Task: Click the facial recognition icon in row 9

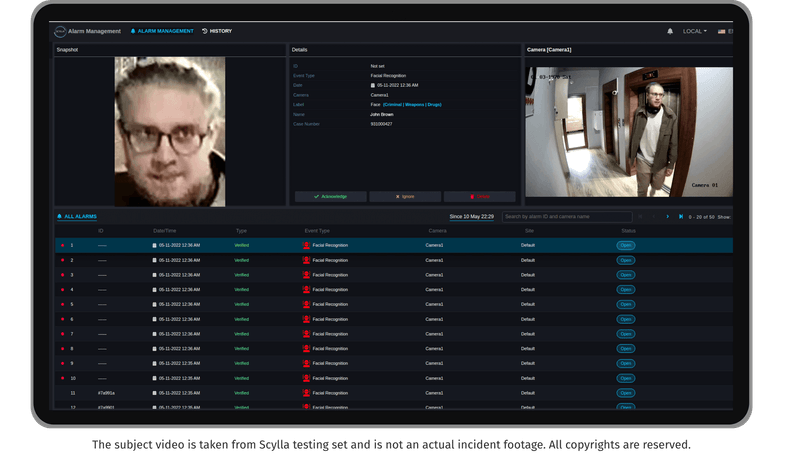Action: point(306,364)
